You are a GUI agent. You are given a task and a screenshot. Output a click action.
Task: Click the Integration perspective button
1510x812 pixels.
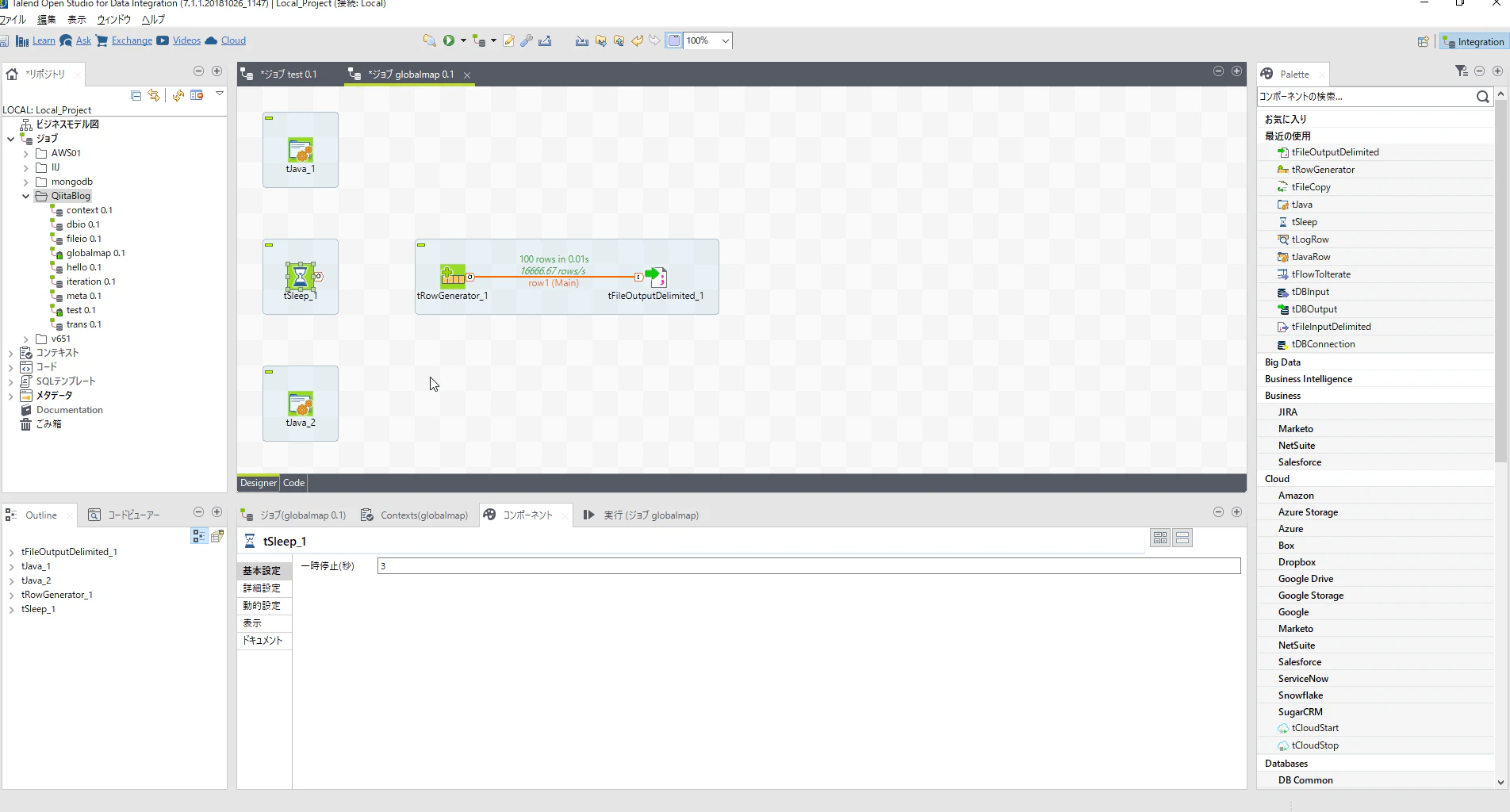coord(1473,42)
